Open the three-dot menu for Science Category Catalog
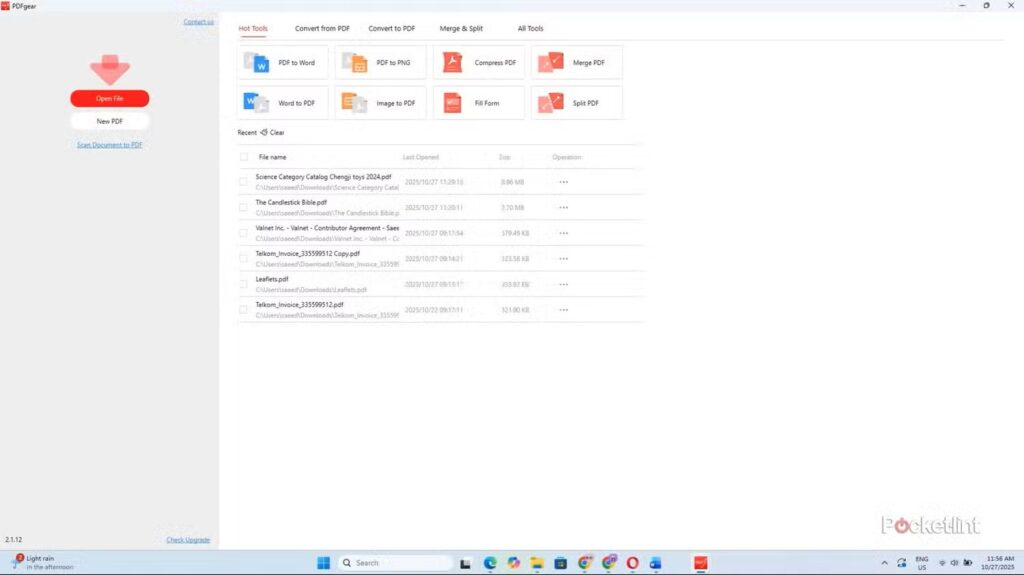The height and width of the screenshot is (575, 1024). [x=563, y=182]
